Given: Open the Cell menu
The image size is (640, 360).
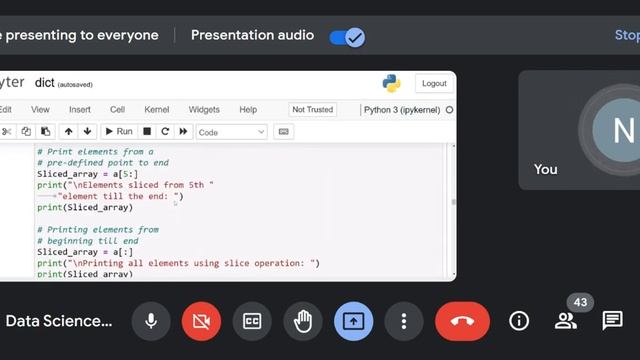Looking at the screenshot, I should pos(117,109).
